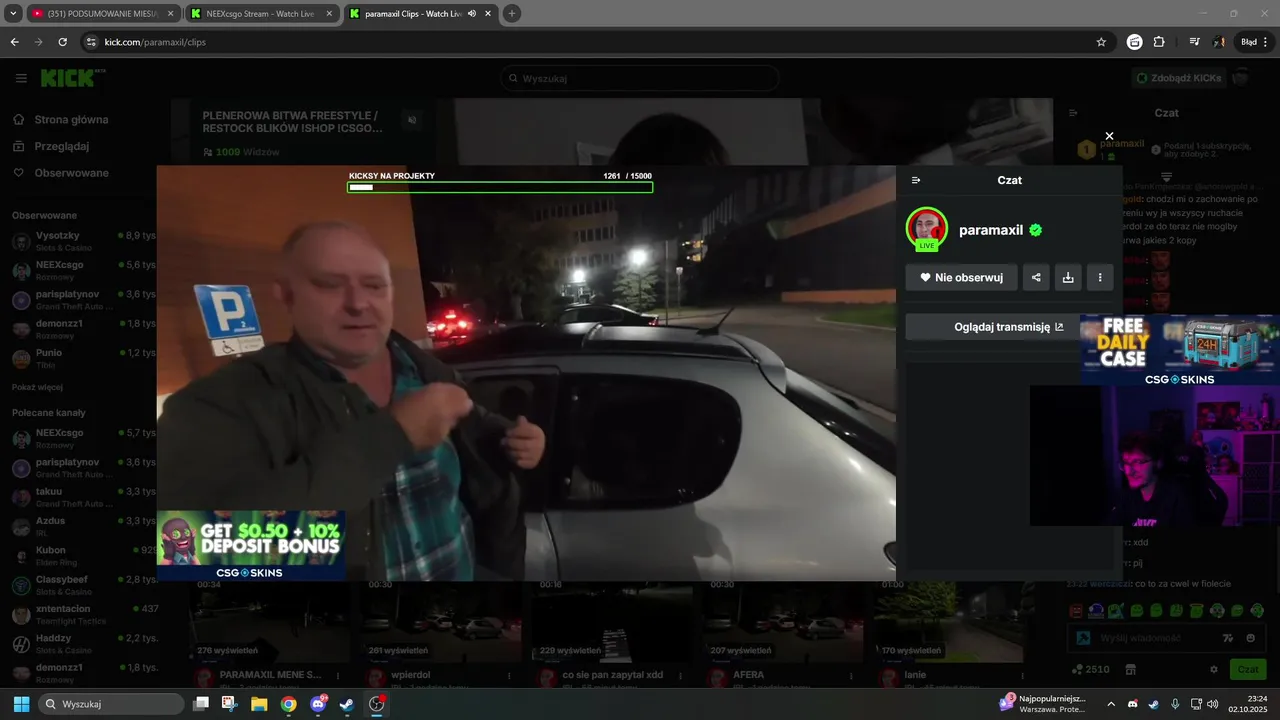Click the Nie obserwuj follow button

961,278
